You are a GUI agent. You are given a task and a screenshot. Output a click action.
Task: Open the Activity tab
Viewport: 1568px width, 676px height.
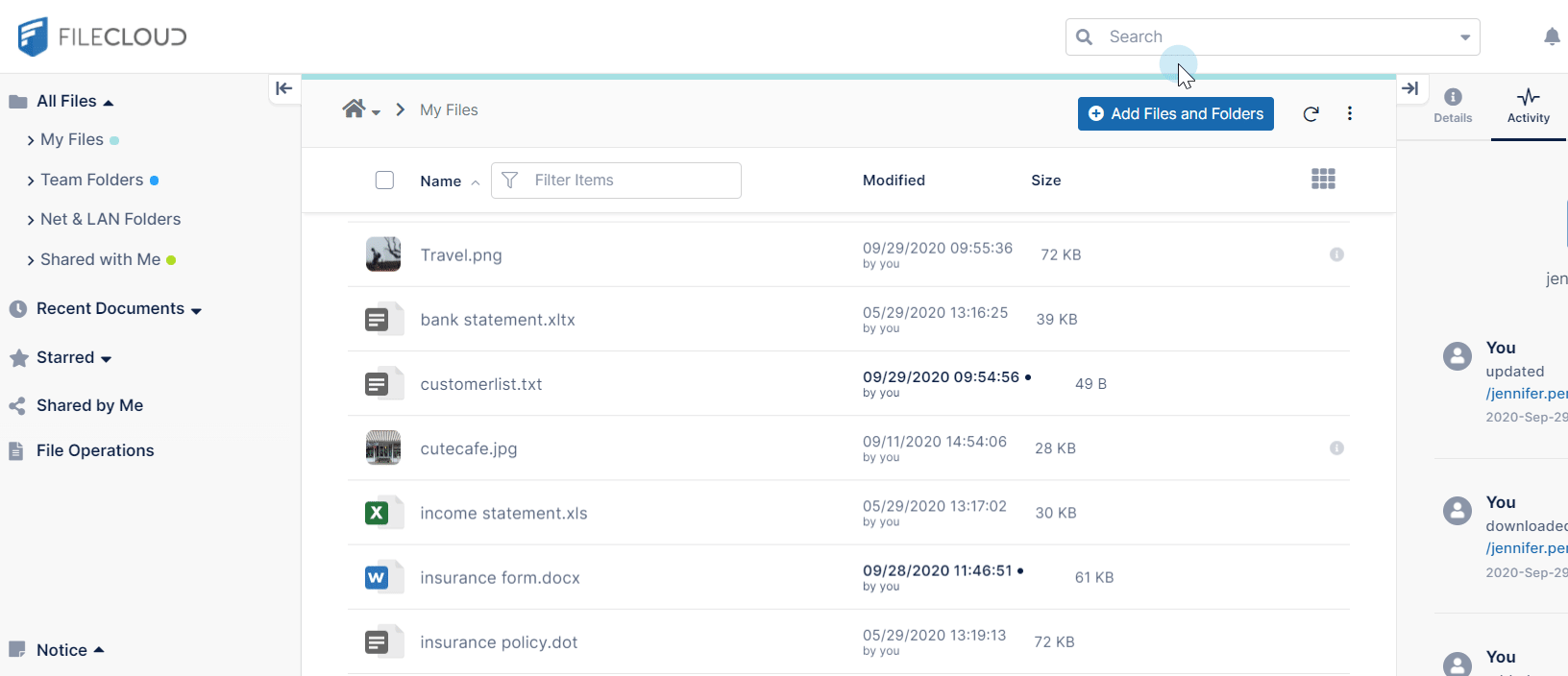(x=1528, y=106)
